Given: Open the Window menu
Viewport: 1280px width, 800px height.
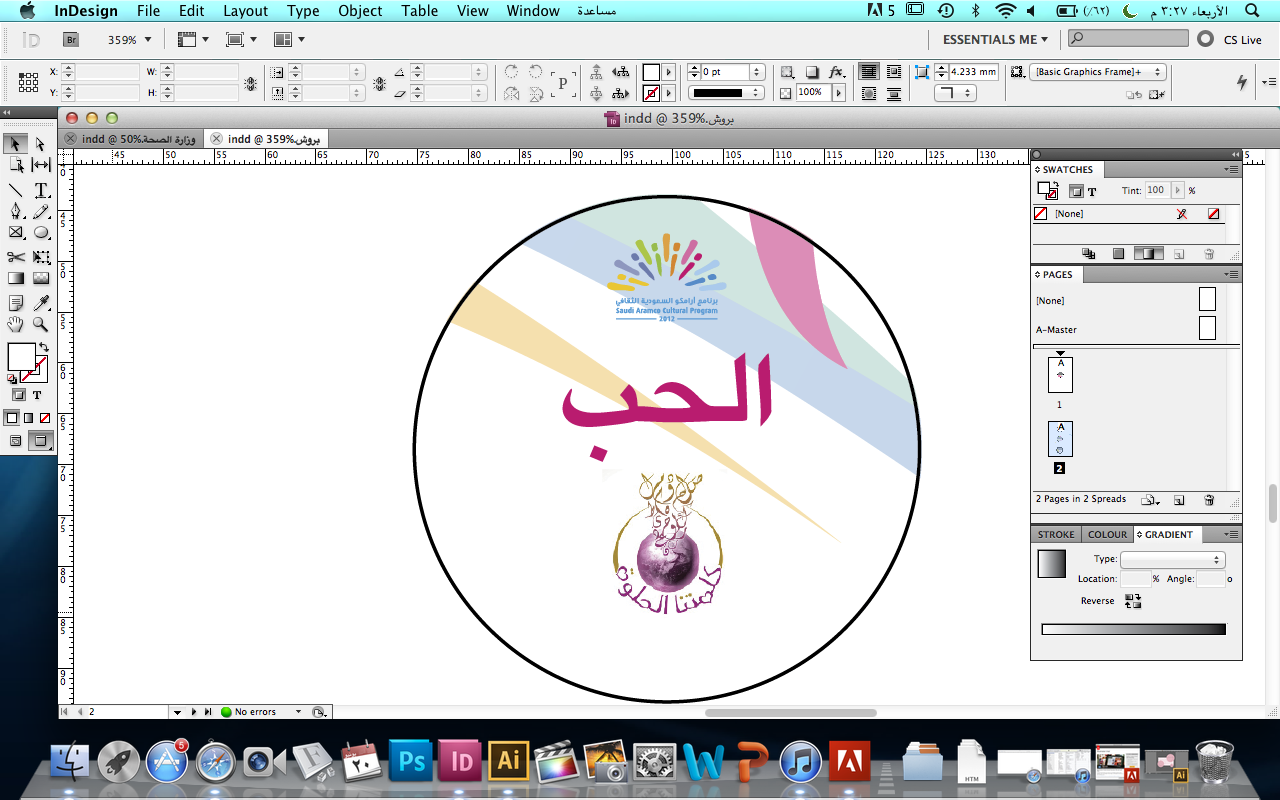Looking at the screenshot, I should coord(533,11).
